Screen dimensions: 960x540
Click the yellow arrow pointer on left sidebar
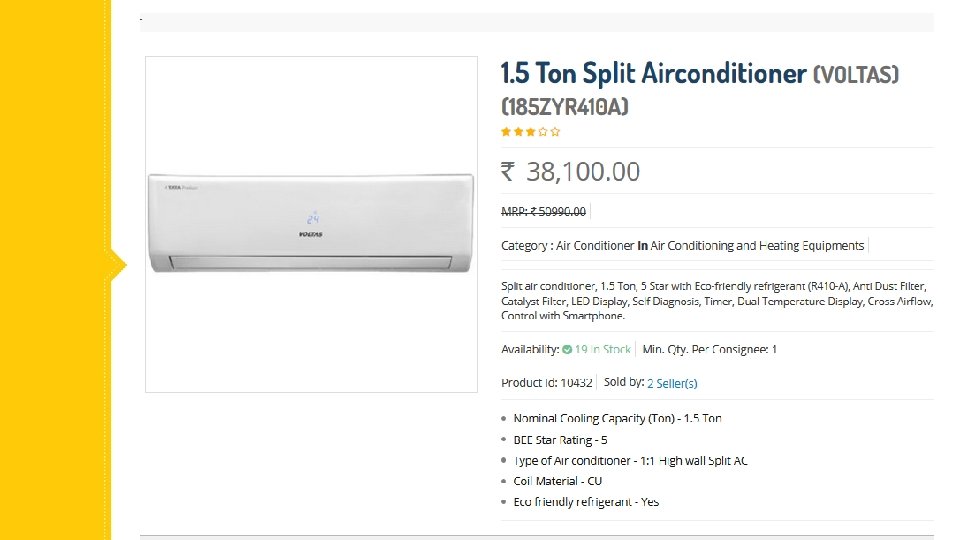click(118, 266)
